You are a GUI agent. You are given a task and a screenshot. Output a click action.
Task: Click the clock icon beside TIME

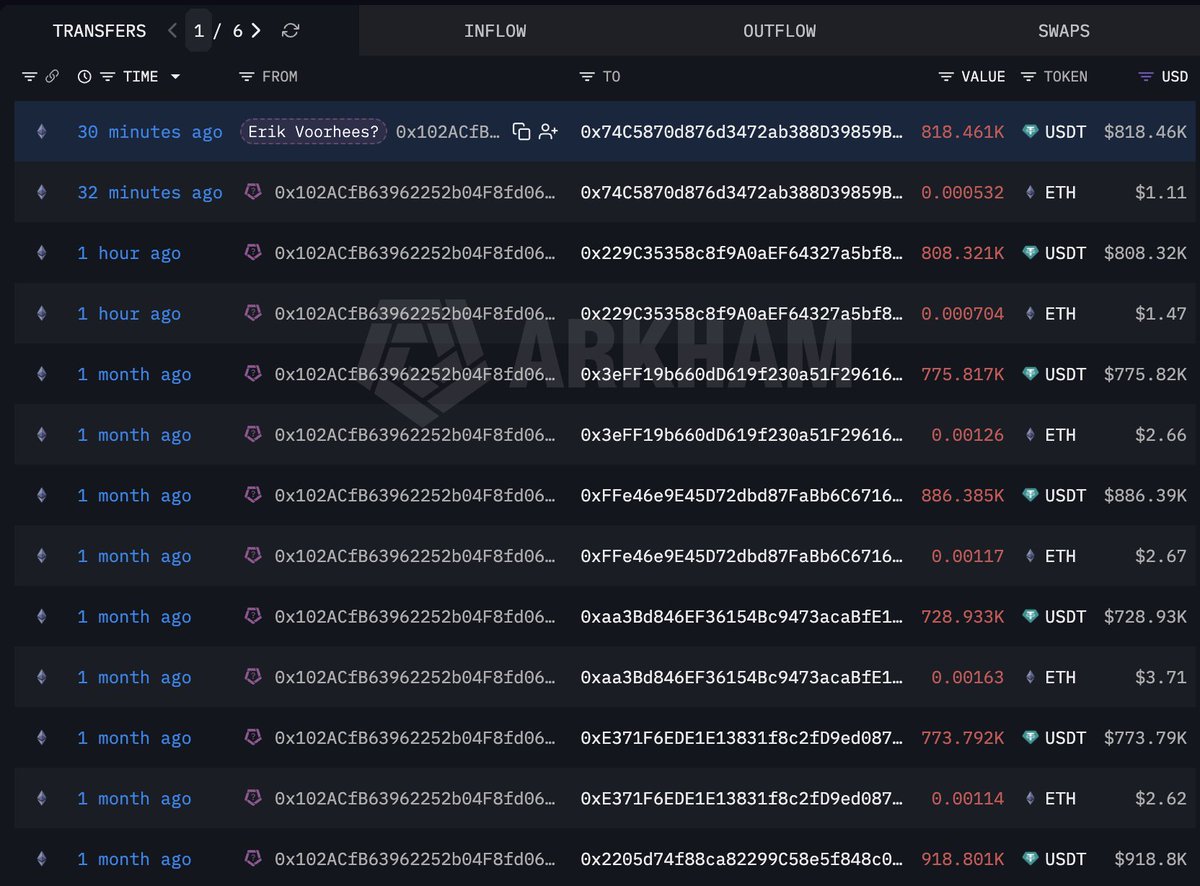84,77
